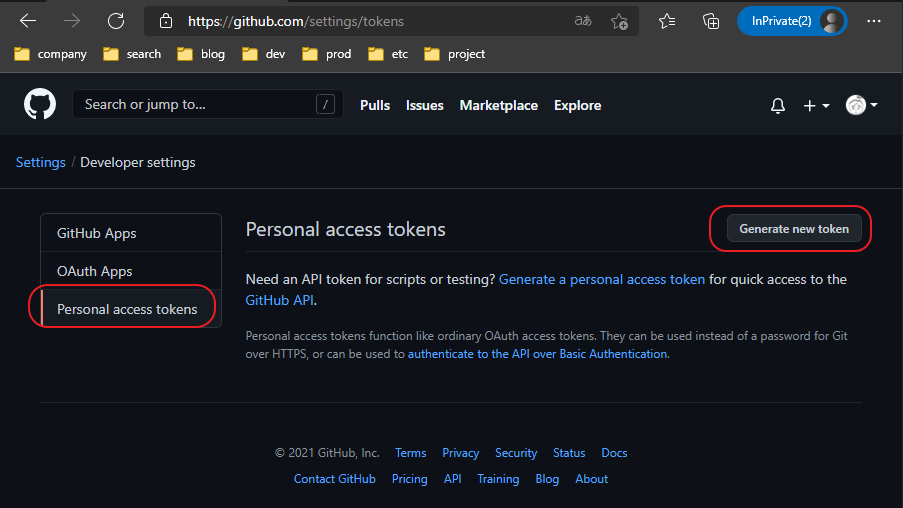This screenshot has width=903, height=508.
Task: Focus the Search or jump to field
Action: pos(208,104)
